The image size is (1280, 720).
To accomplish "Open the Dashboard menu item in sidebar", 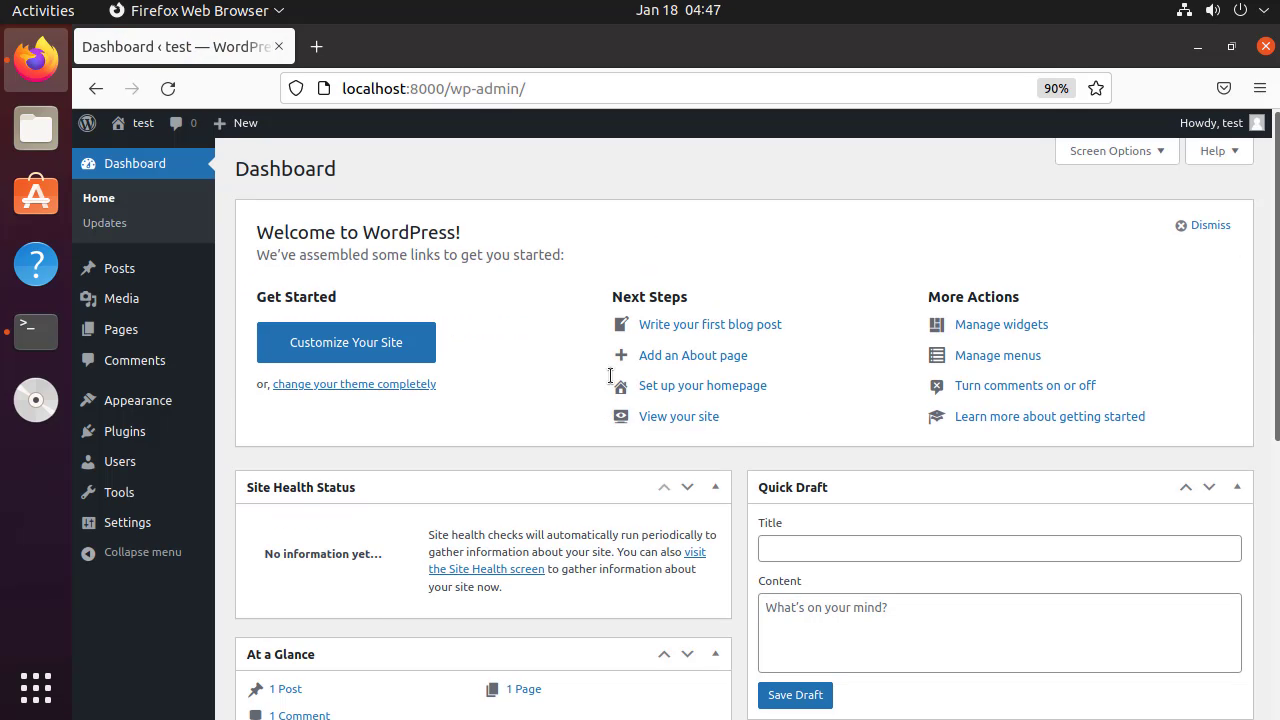I will 143,163.
